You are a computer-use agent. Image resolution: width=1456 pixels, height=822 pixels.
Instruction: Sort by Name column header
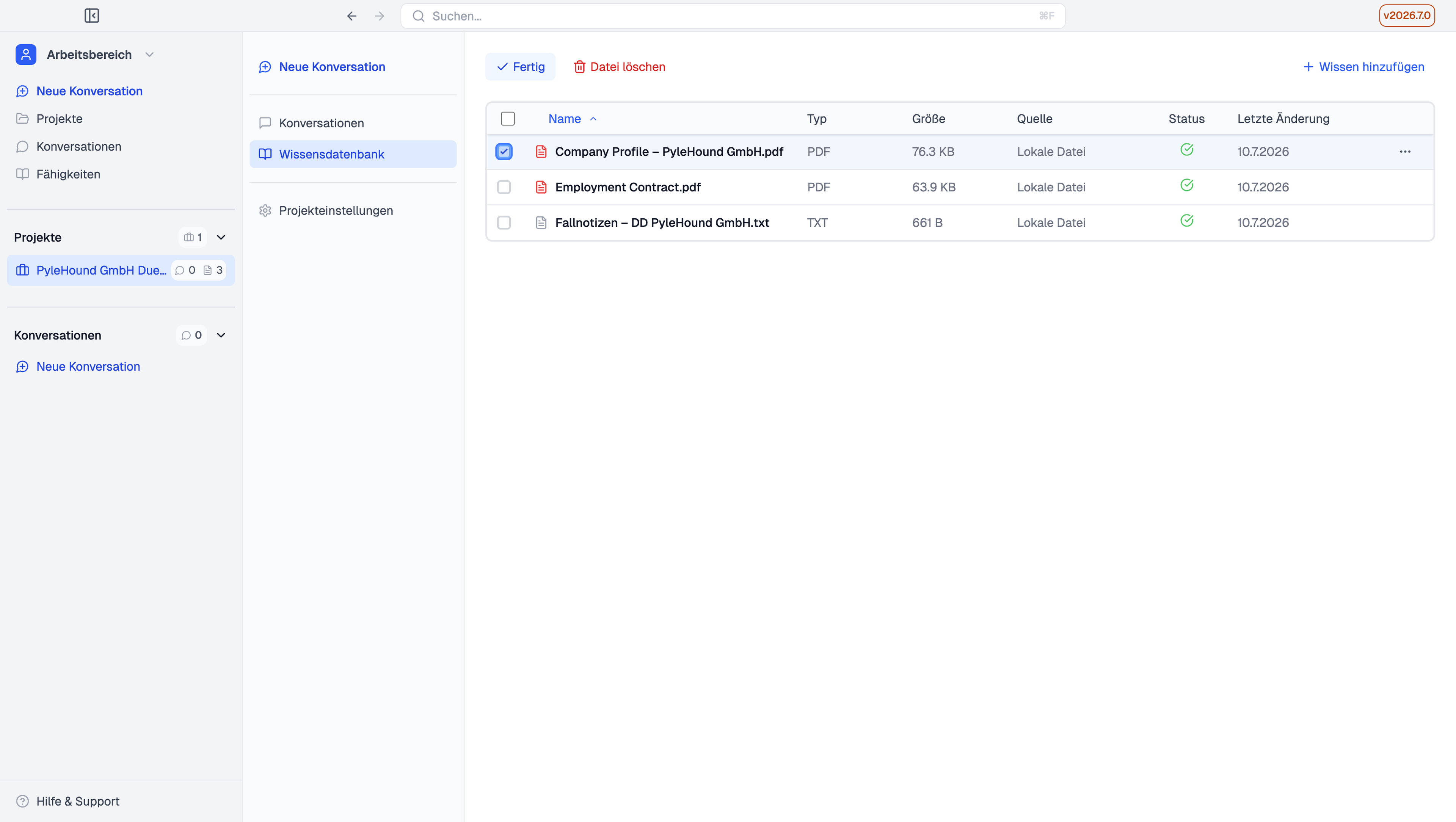coord(565,119)
